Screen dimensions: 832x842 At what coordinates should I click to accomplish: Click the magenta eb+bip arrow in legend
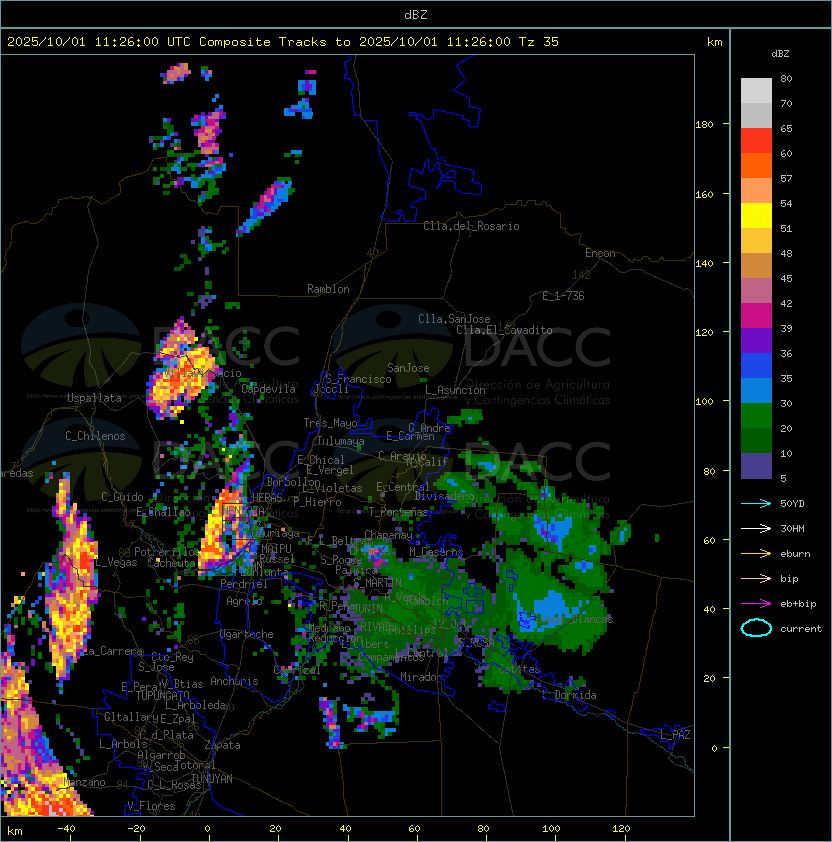click(x=756, y=604)
